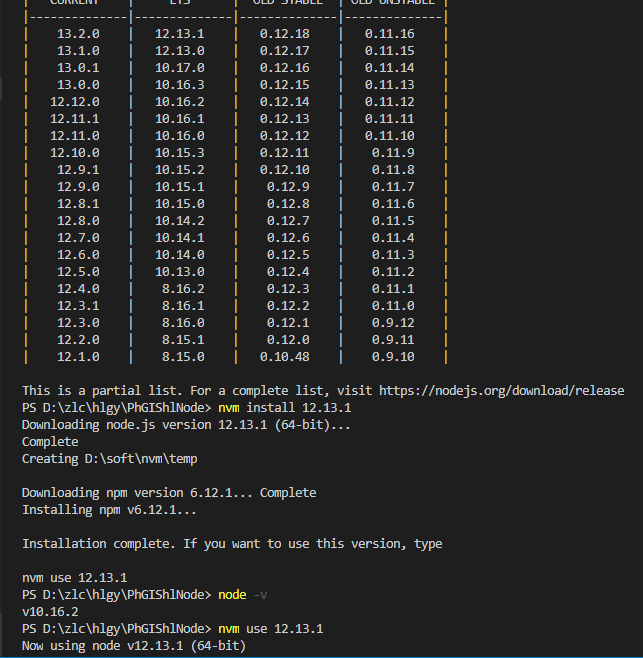Image resolution: width=643 pixels, height=658 pixels.
Task: Click 'Downloading npm version 6.12.1... Complete' line
Action: point(168,492)
